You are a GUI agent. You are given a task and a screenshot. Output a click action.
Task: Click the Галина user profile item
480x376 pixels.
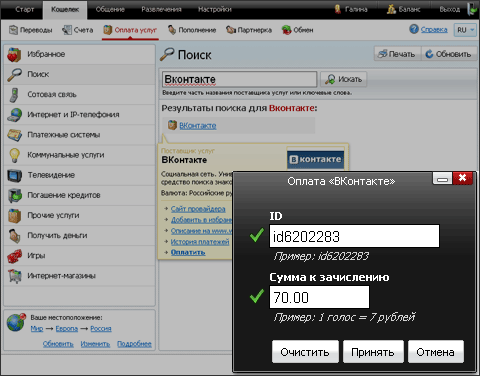351,9
